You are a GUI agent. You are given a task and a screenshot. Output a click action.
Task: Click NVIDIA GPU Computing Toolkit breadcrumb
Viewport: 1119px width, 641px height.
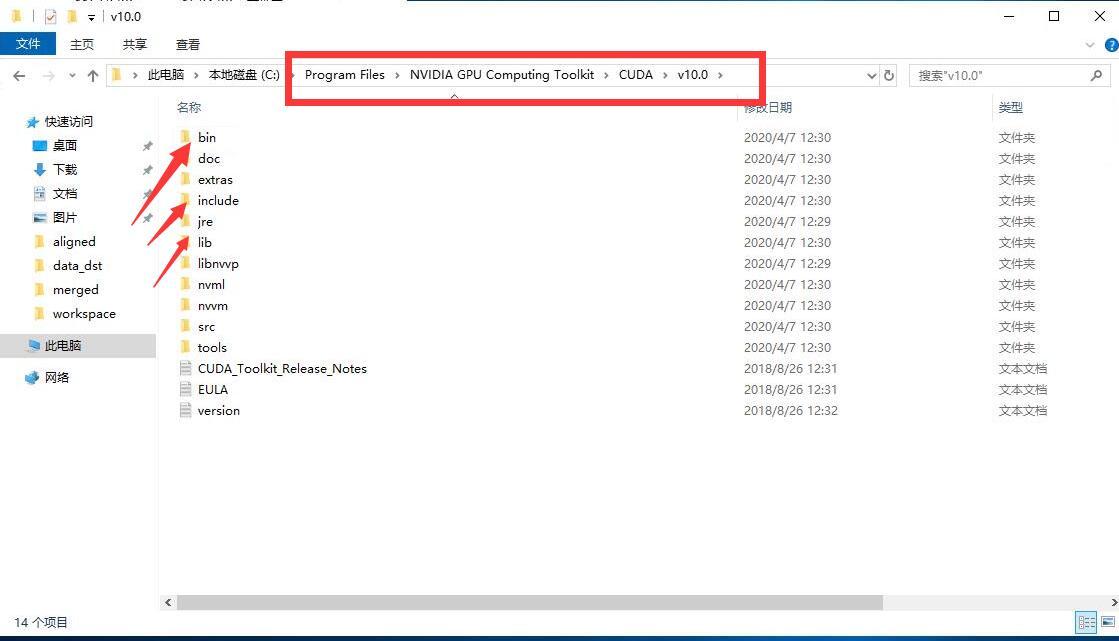pyautogui.click(x=502, y=74)
